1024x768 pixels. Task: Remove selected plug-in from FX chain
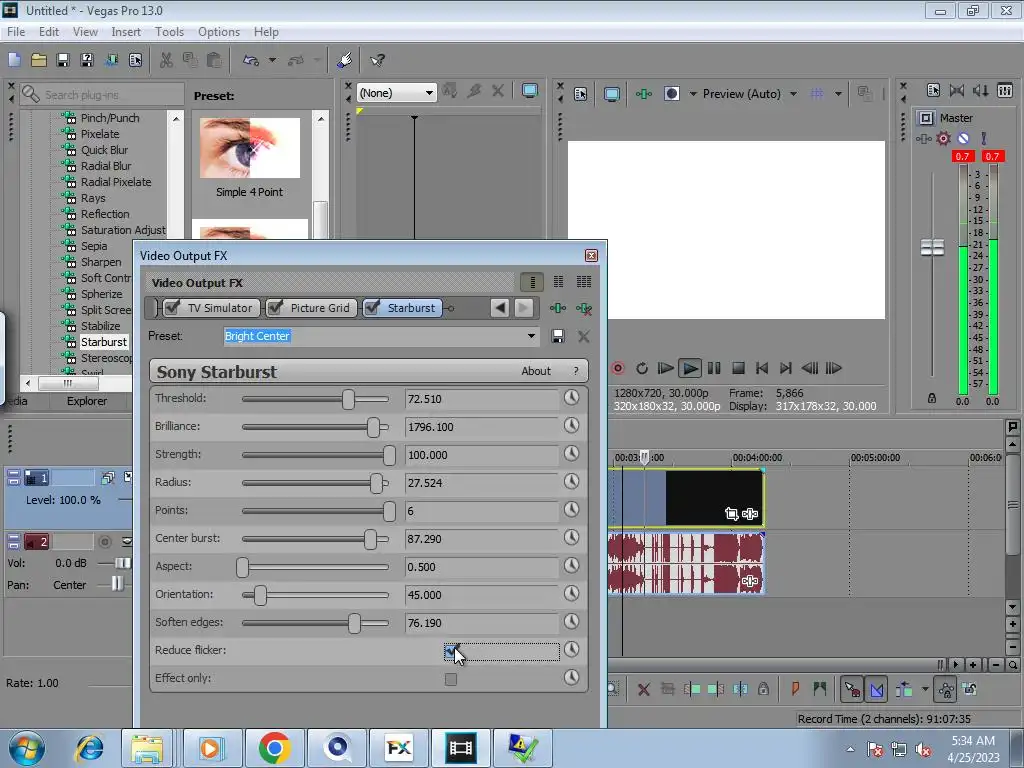(584, 308)
